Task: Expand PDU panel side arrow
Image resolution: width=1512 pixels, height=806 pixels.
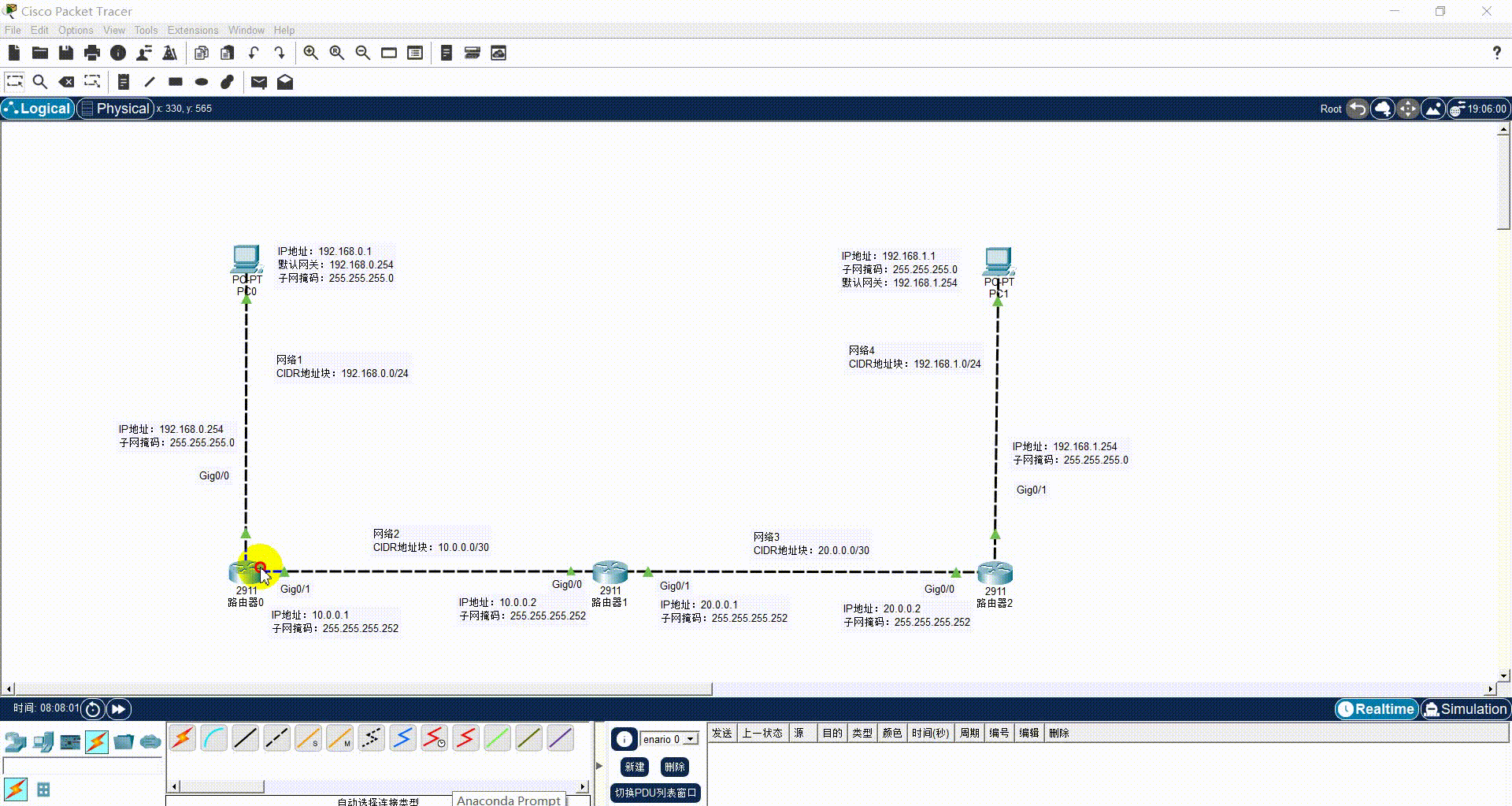Action: (x=599, y=765)
